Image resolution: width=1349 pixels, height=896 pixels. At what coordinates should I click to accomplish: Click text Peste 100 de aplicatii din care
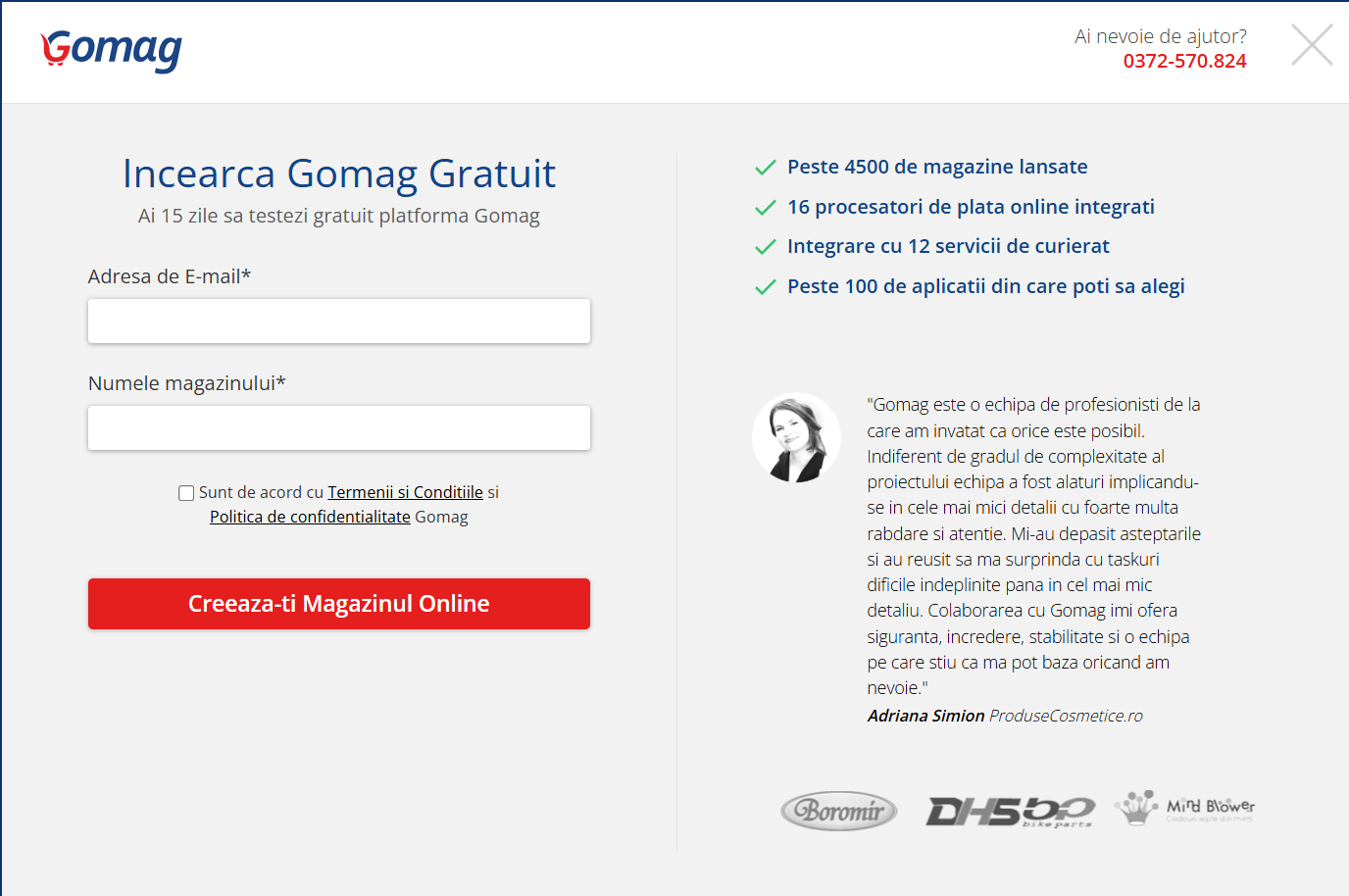point(986,286)
